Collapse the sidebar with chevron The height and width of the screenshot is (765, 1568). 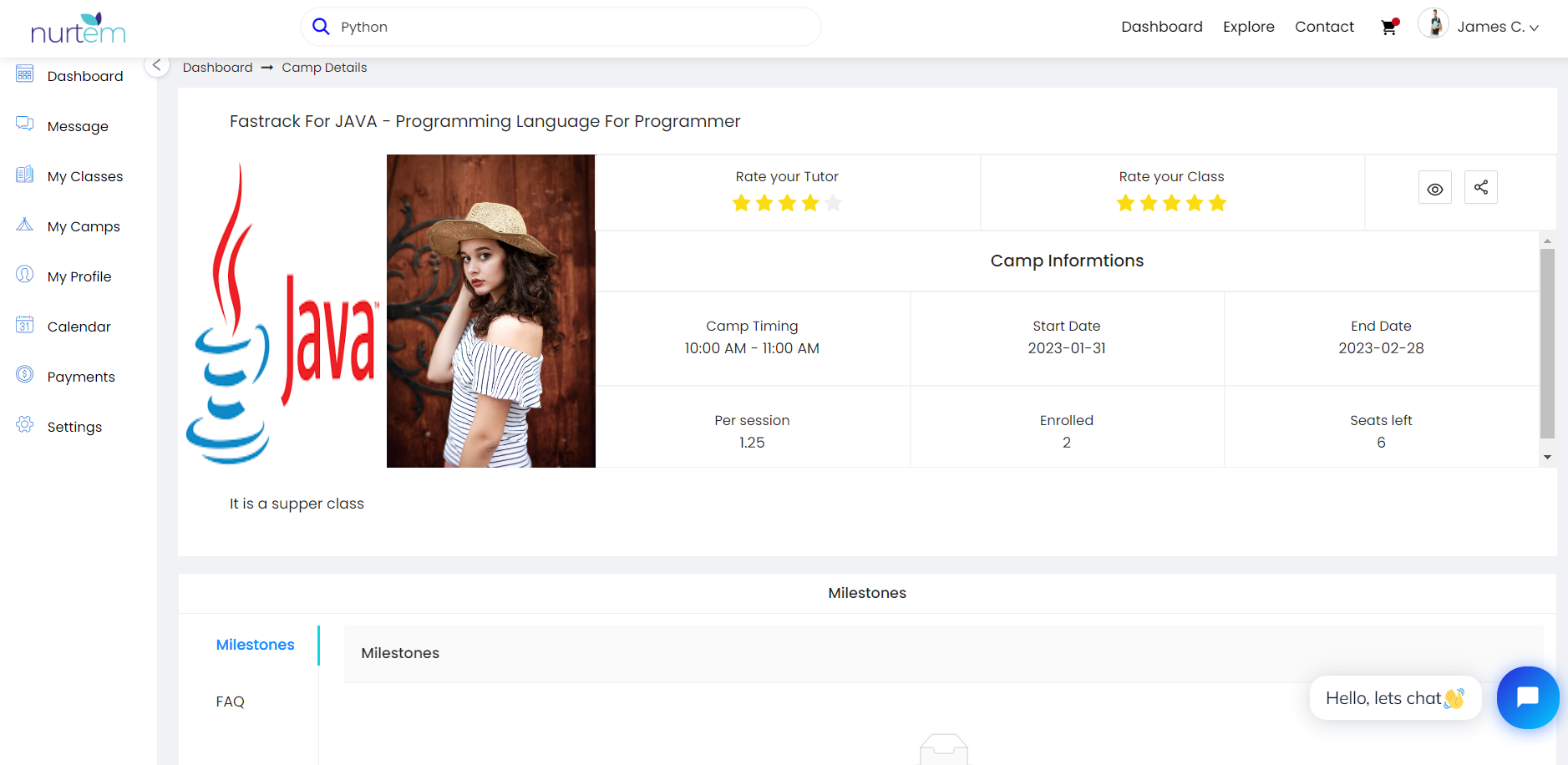(x=156, y=65)
